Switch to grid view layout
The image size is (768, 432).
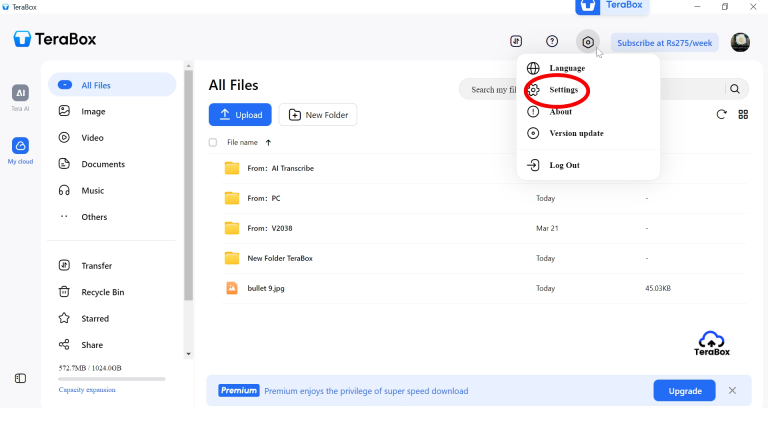tap(743, 115)
